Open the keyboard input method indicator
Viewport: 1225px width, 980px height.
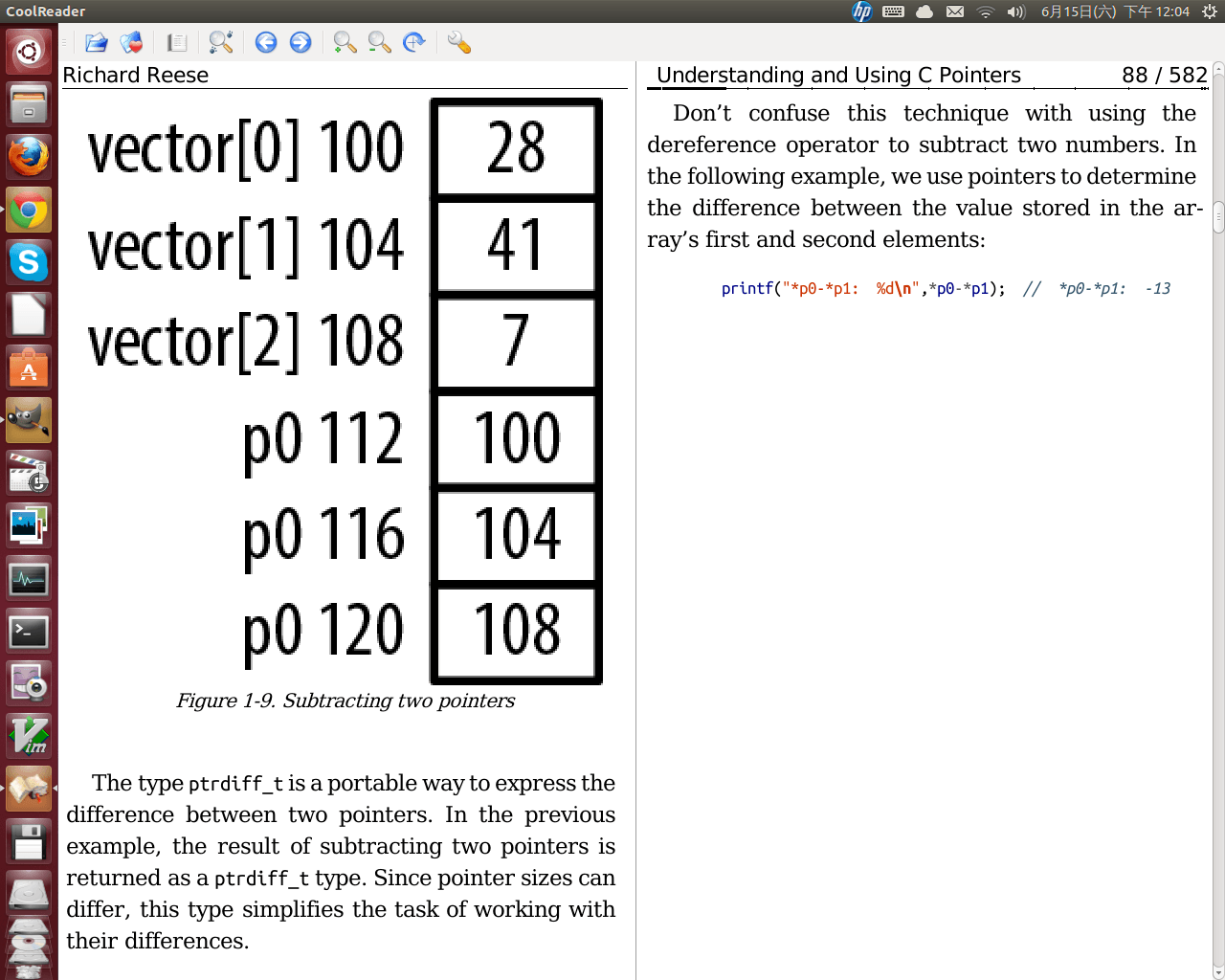click(893, 11)
